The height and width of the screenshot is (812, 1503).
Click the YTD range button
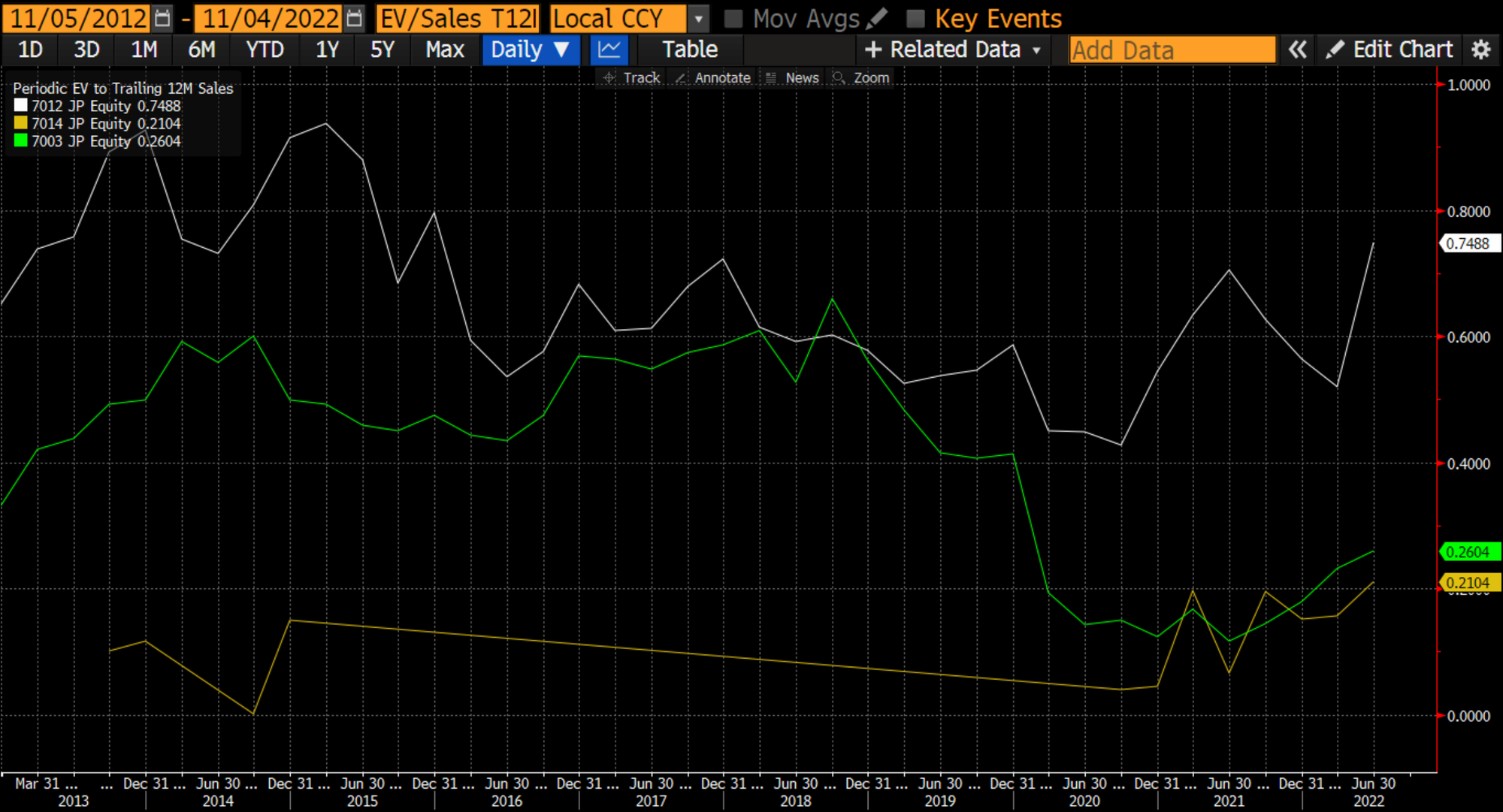tap(265, 50)
